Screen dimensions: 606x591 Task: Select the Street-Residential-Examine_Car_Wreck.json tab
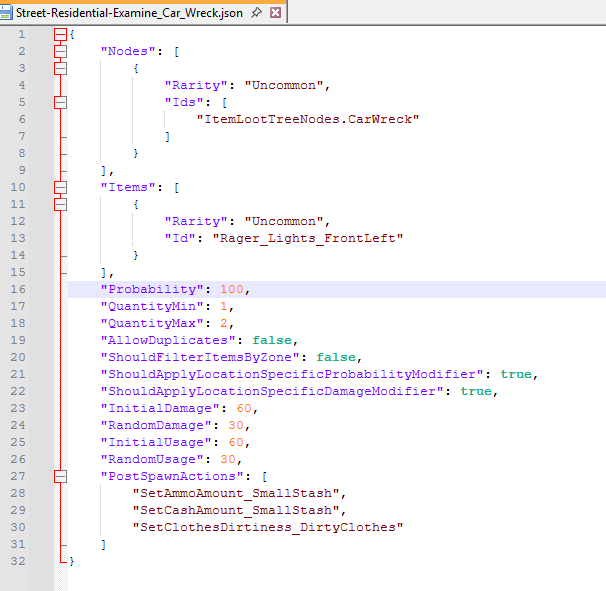pyautogui.click(x=130, y=12)
